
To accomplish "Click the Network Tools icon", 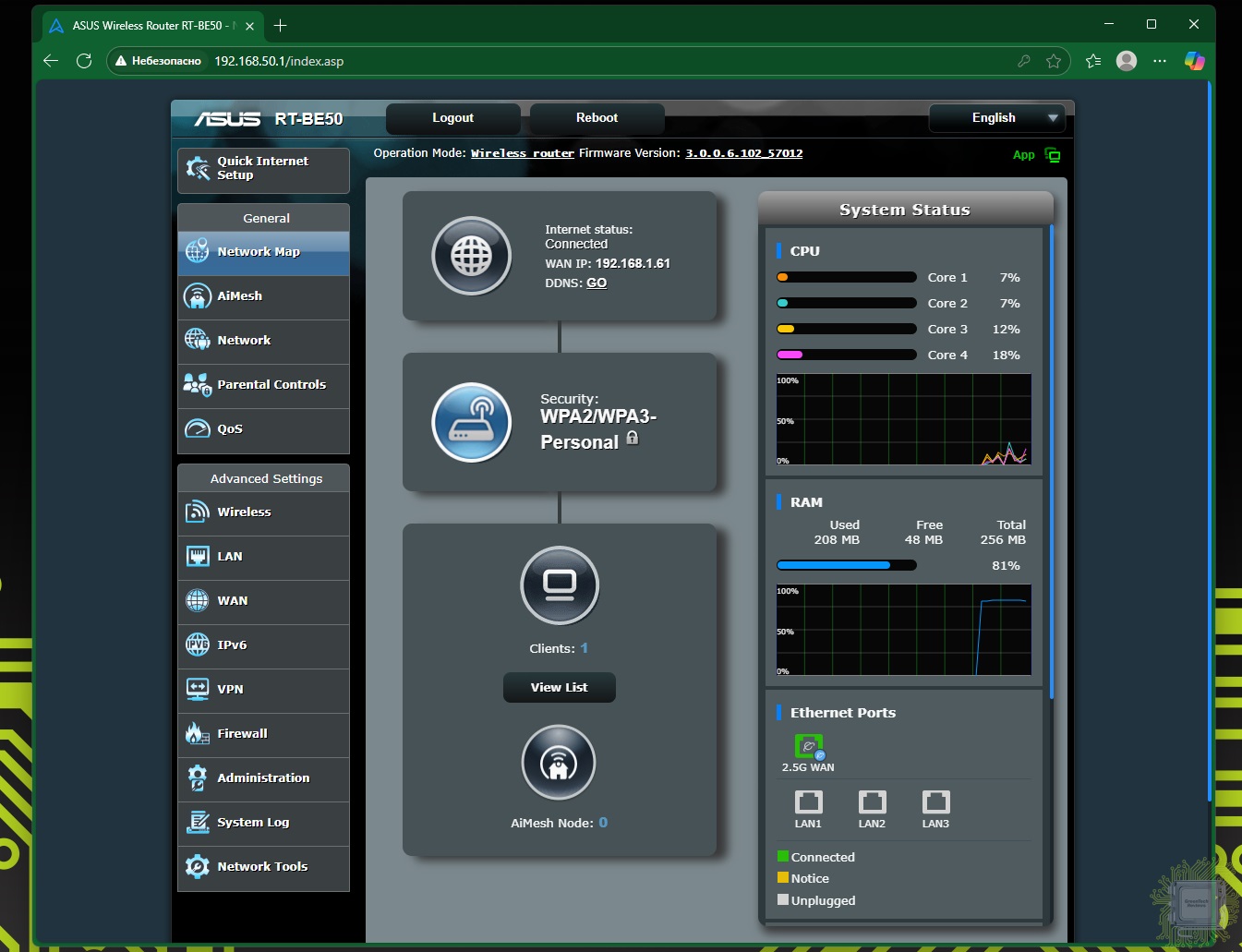I will (x=198, y=866).
